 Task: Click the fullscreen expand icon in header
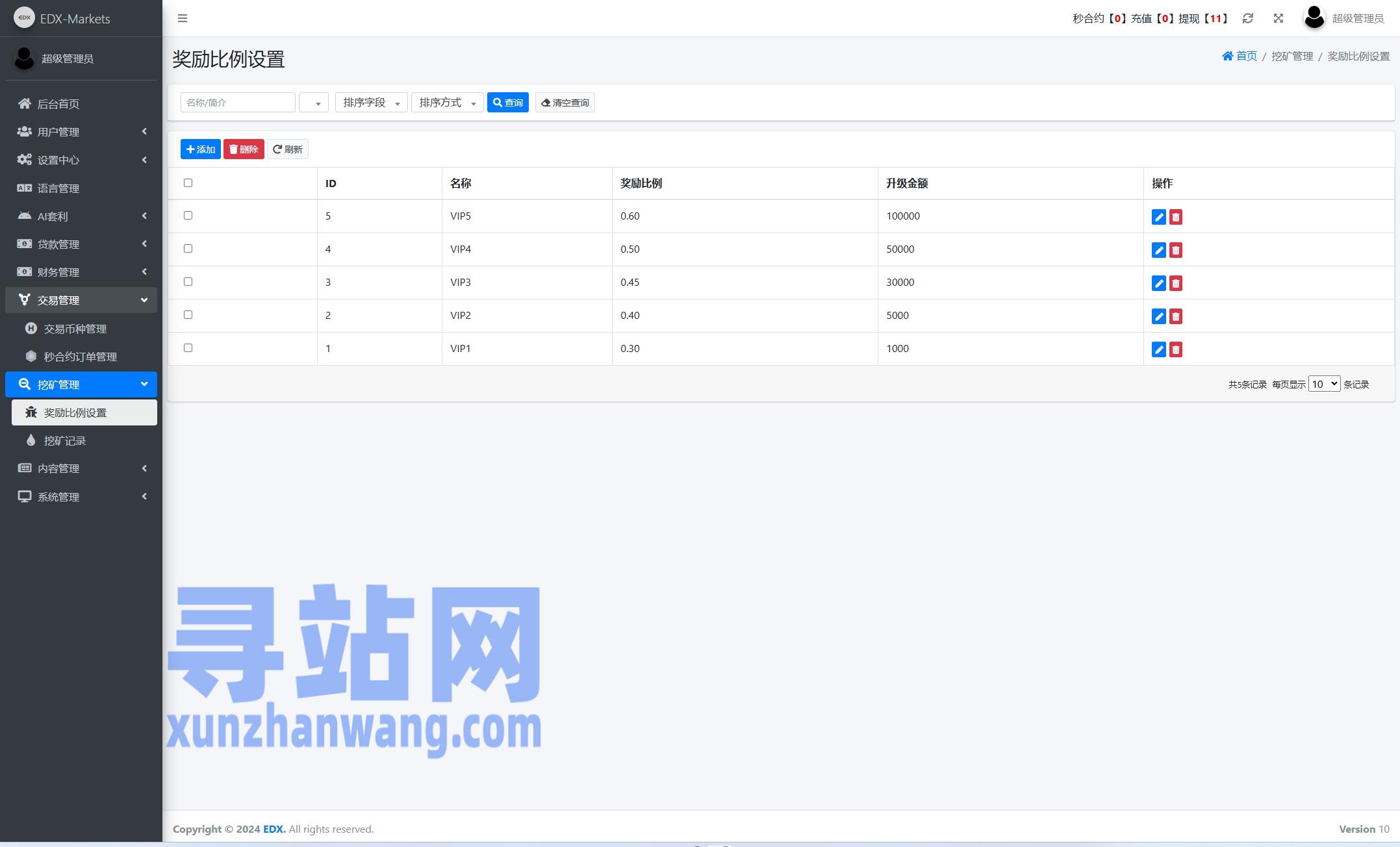(1278, 18)
